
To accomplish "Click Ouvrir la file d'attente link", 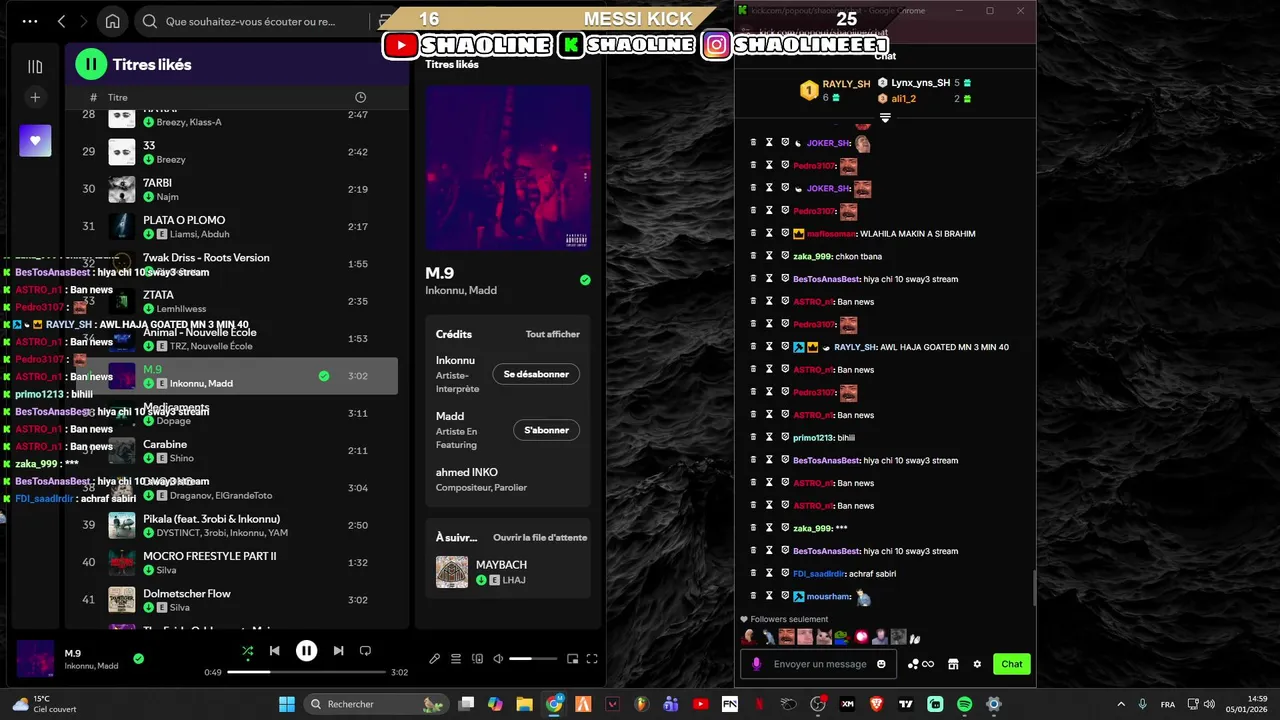I will pos(540,537).
